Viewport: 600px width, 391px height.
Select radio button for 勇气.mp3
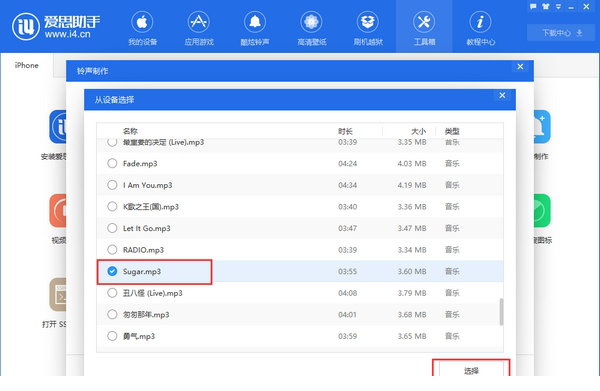(112, 336)
